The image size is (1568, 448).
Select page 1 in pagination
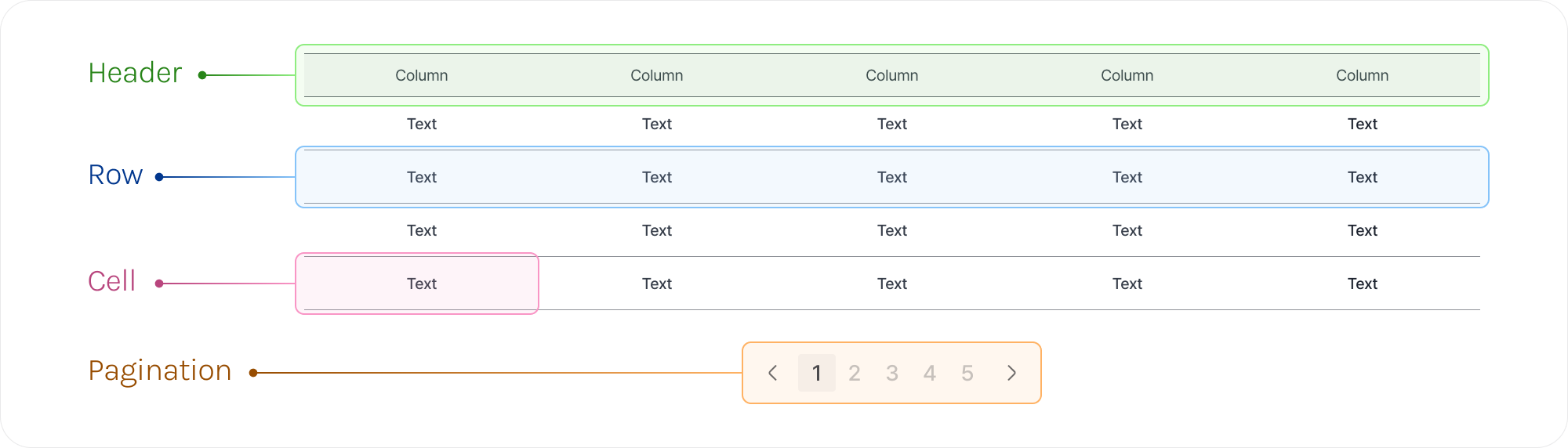point(816,373)
